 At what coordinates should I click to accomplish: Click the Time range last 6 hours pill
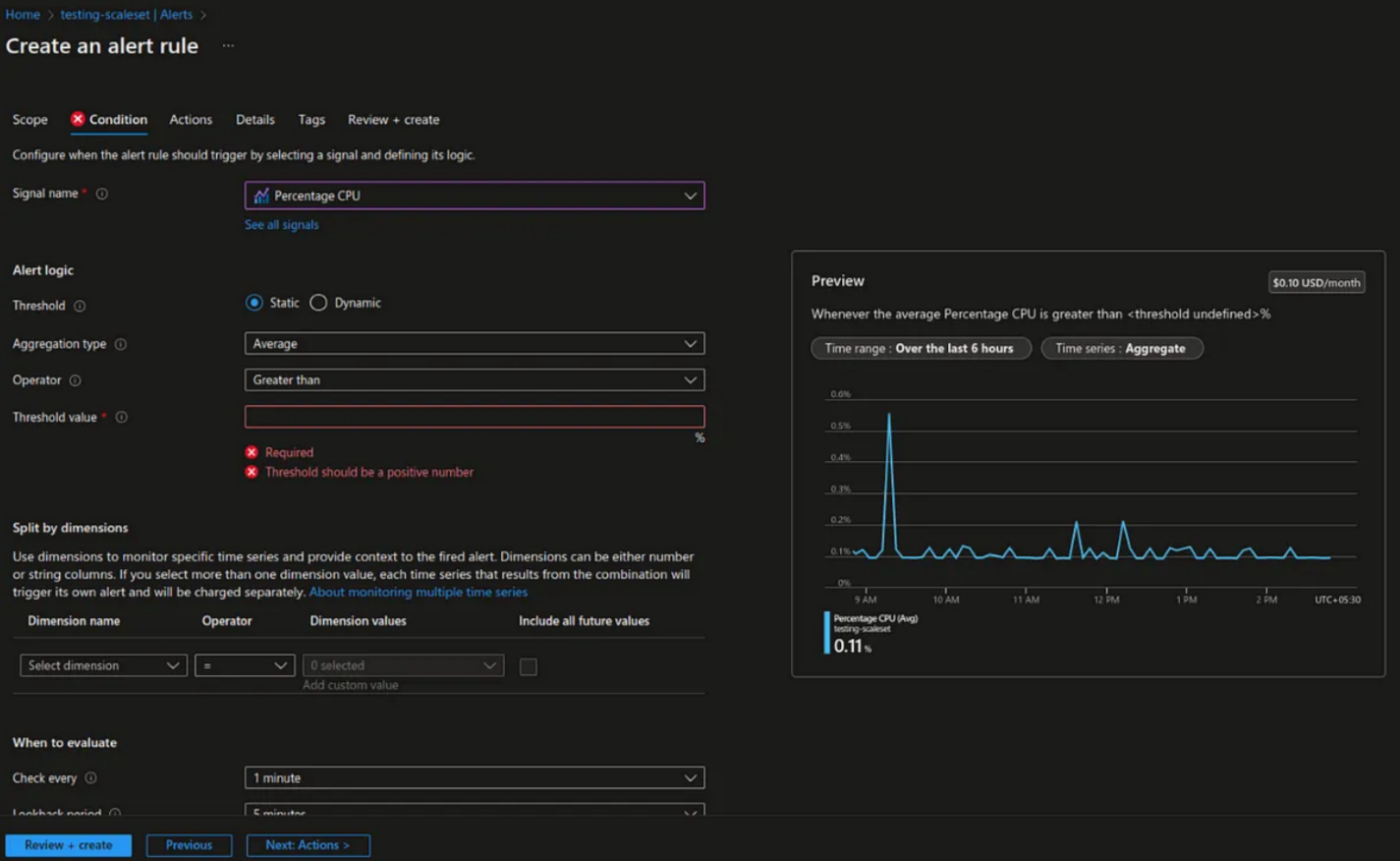point(920,348)
